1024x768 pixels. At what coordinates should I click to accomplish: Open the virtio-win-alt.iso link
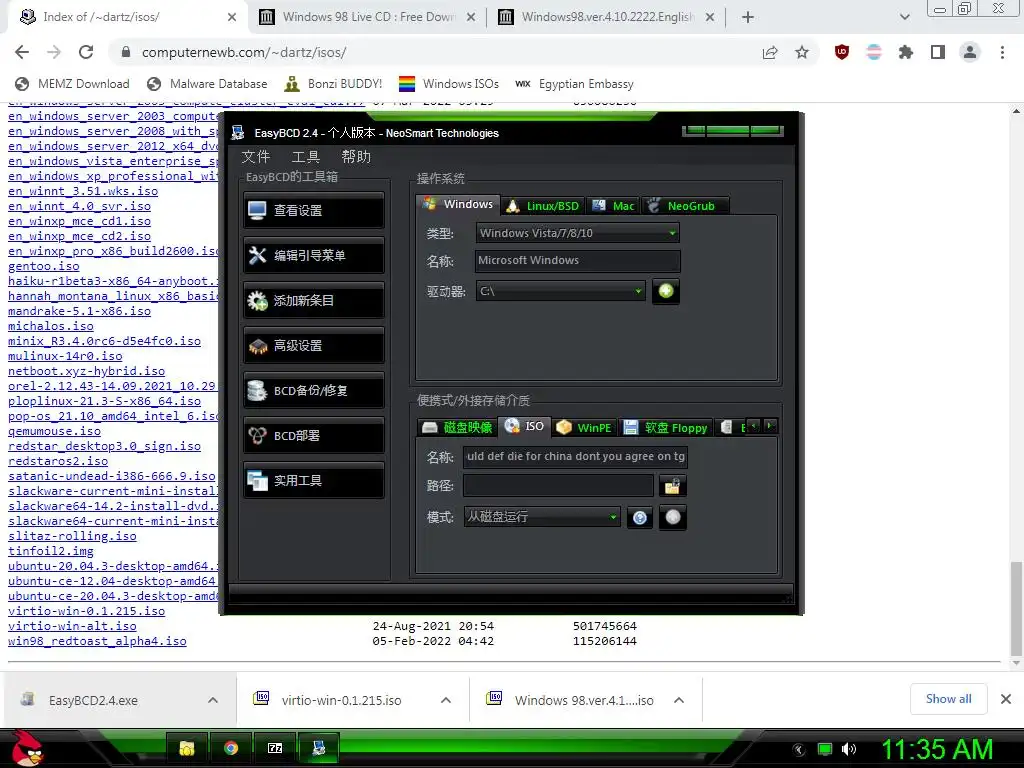pyautogui.click(x=72, y=626)
